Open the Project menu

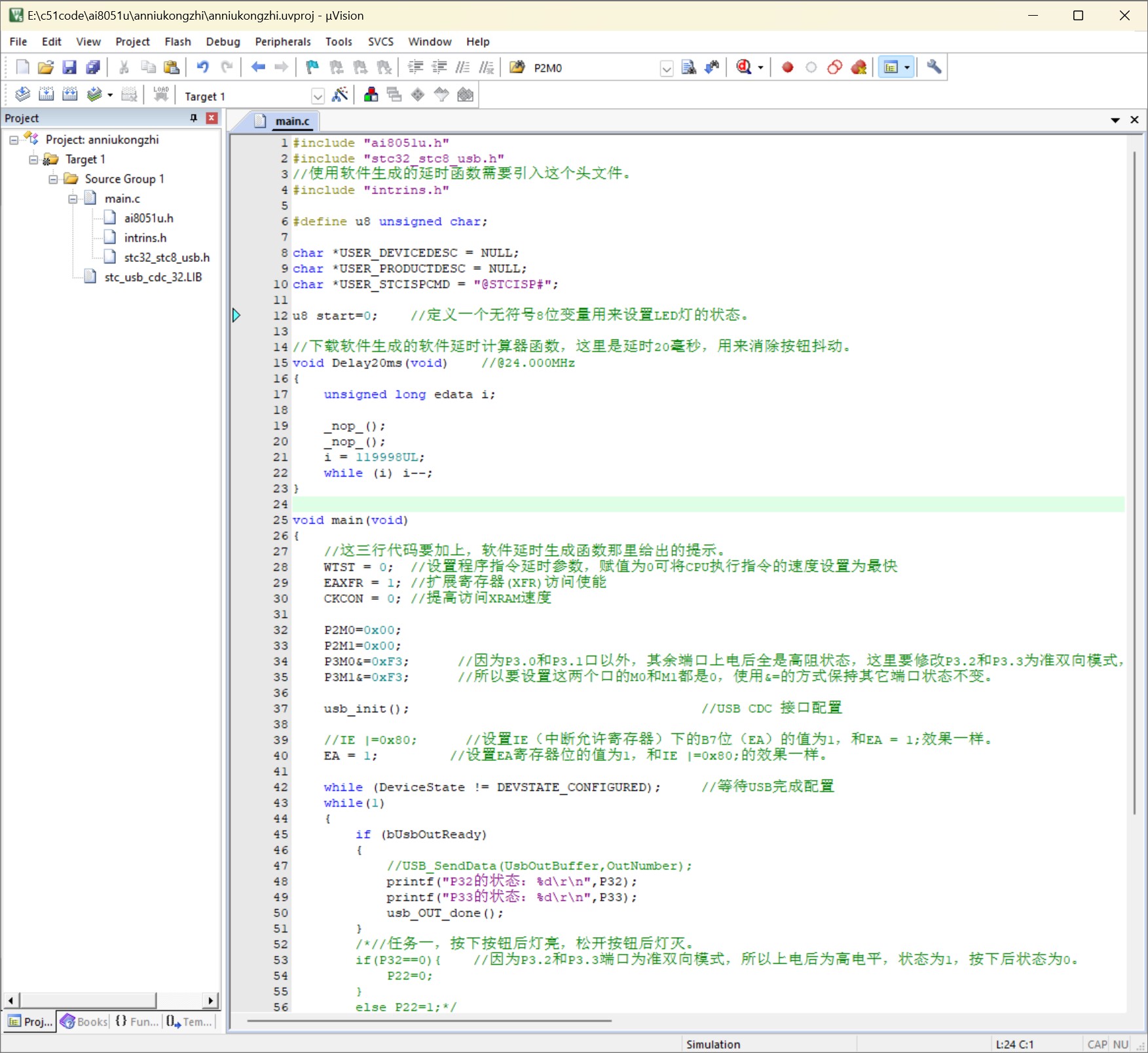point(133,41)
